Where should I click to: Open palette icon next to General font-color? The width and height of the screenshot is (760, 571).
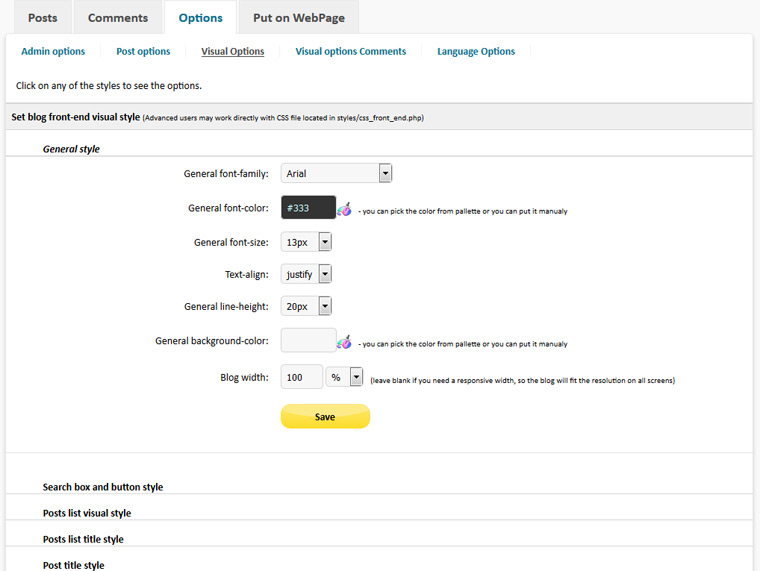(x=344, y=209)
